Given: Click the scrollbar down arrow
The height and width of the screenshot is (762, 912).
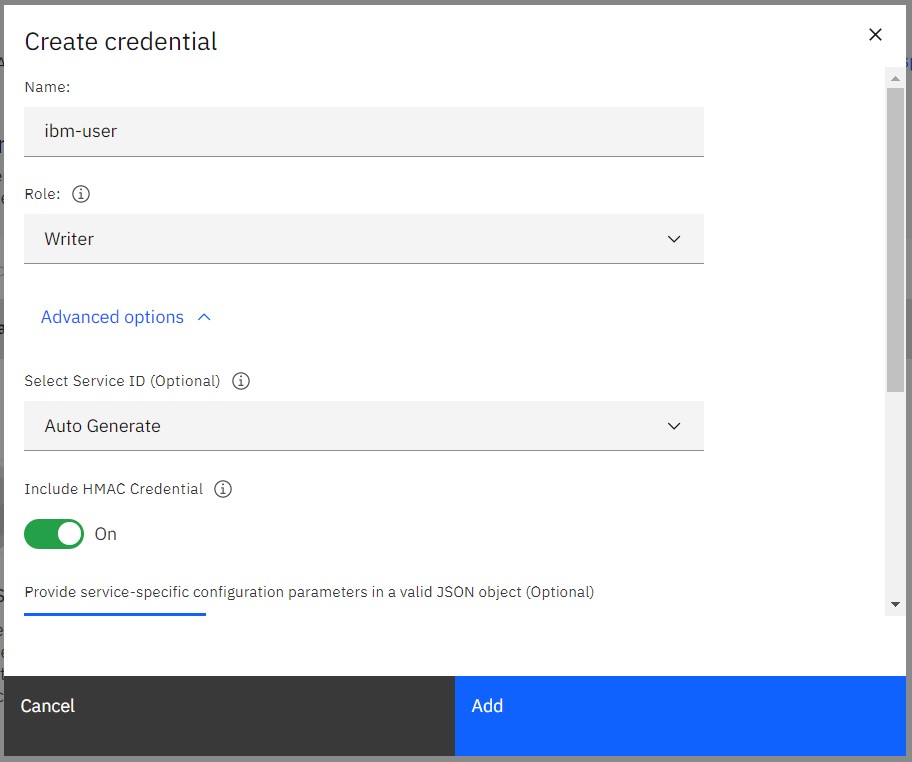Looking at the screenshot, I should pos(895,605).
